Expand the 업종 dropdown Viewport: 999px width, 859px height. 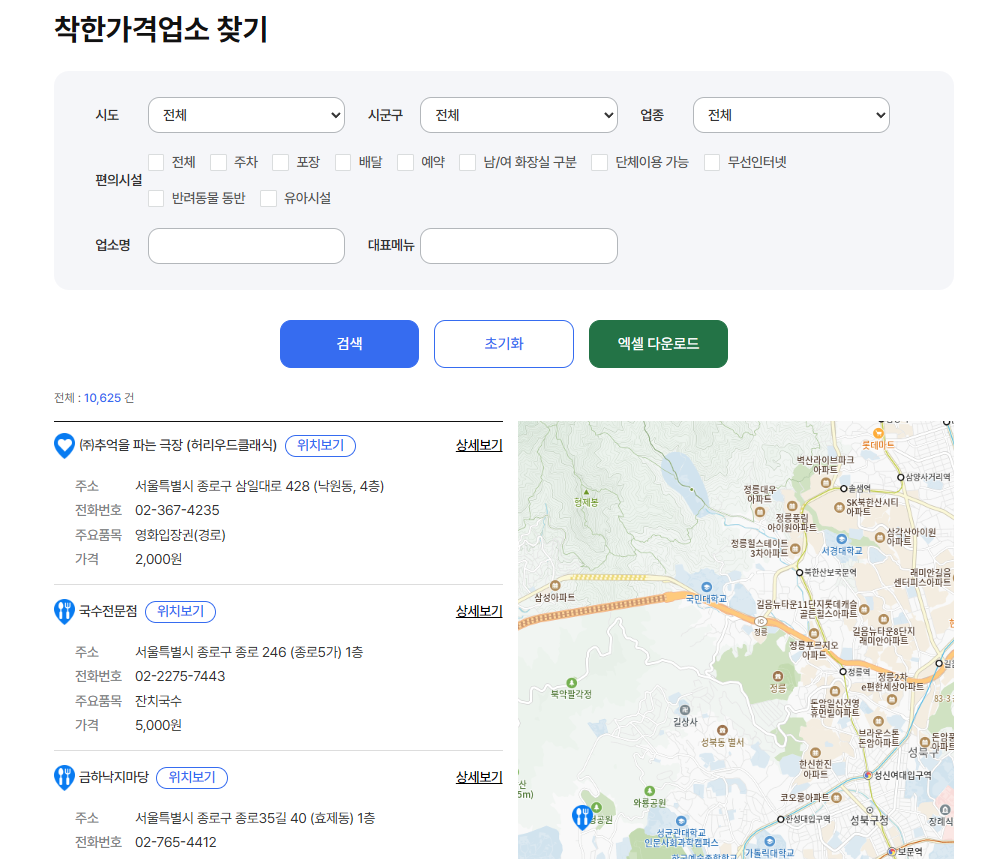pos(791,115)
